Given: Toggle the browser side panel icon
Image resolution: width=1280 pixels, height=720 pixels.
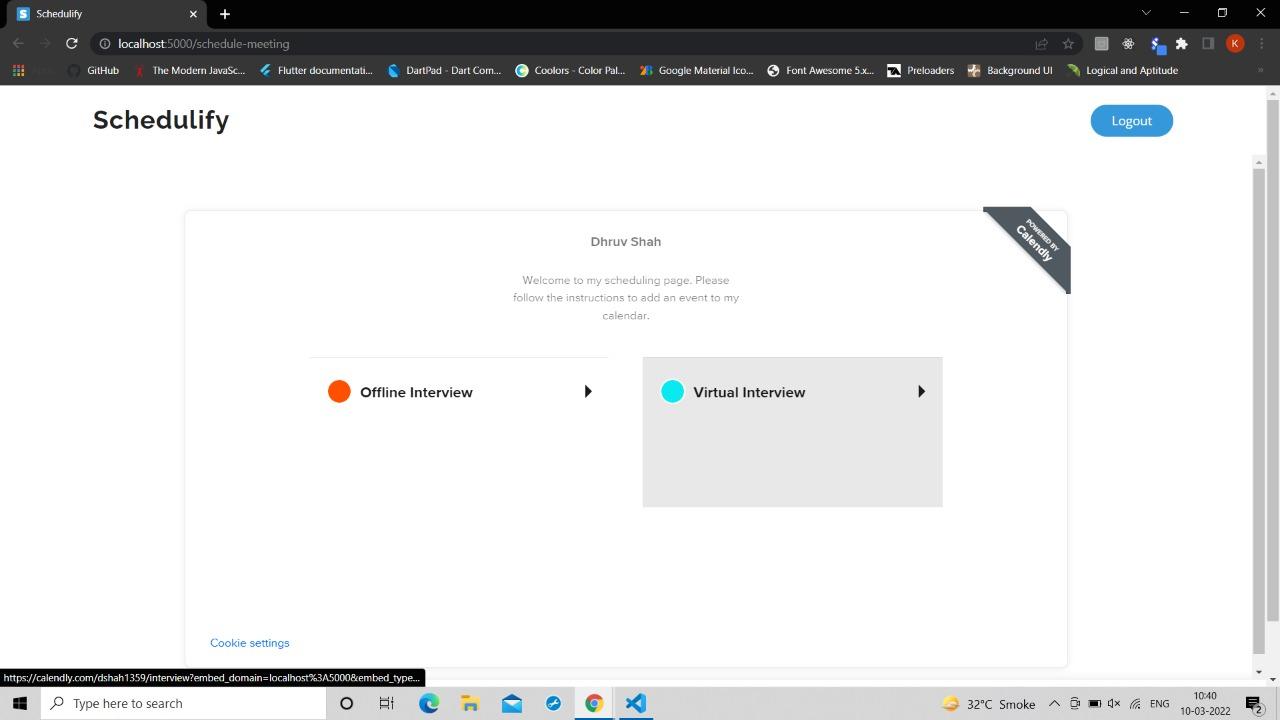Looking at the screenshot, I should point(1208,43).
